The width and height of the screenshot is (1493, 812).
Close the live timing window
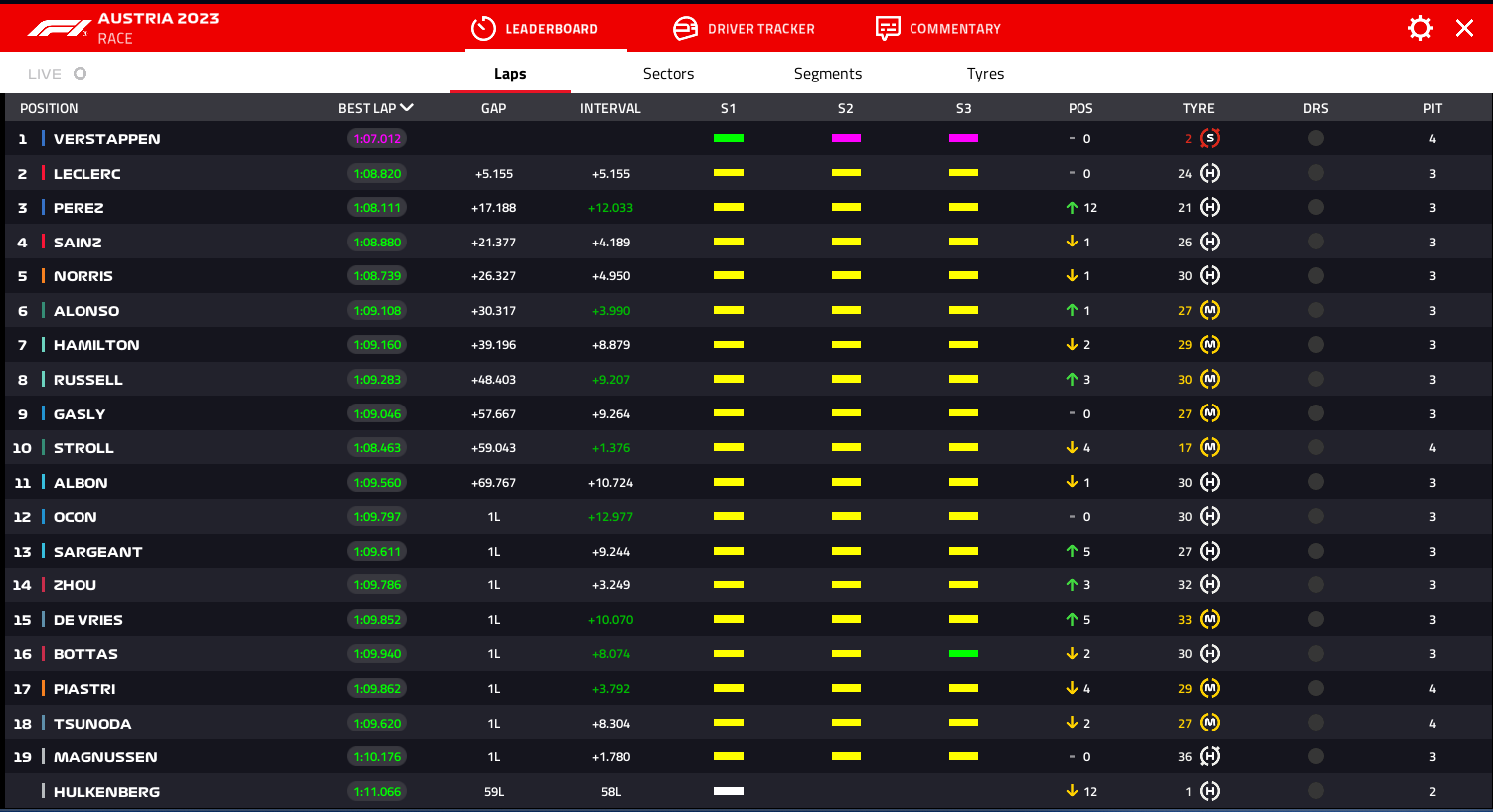[1465, 28]
